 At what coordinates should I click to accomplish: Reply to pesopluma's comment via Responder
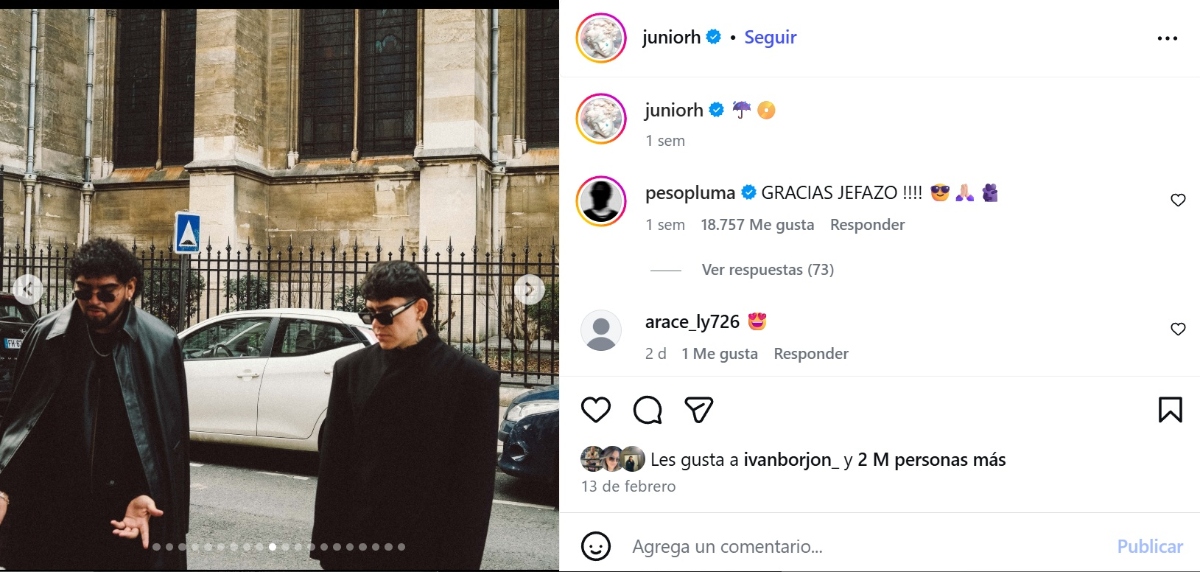pos(867,225)
